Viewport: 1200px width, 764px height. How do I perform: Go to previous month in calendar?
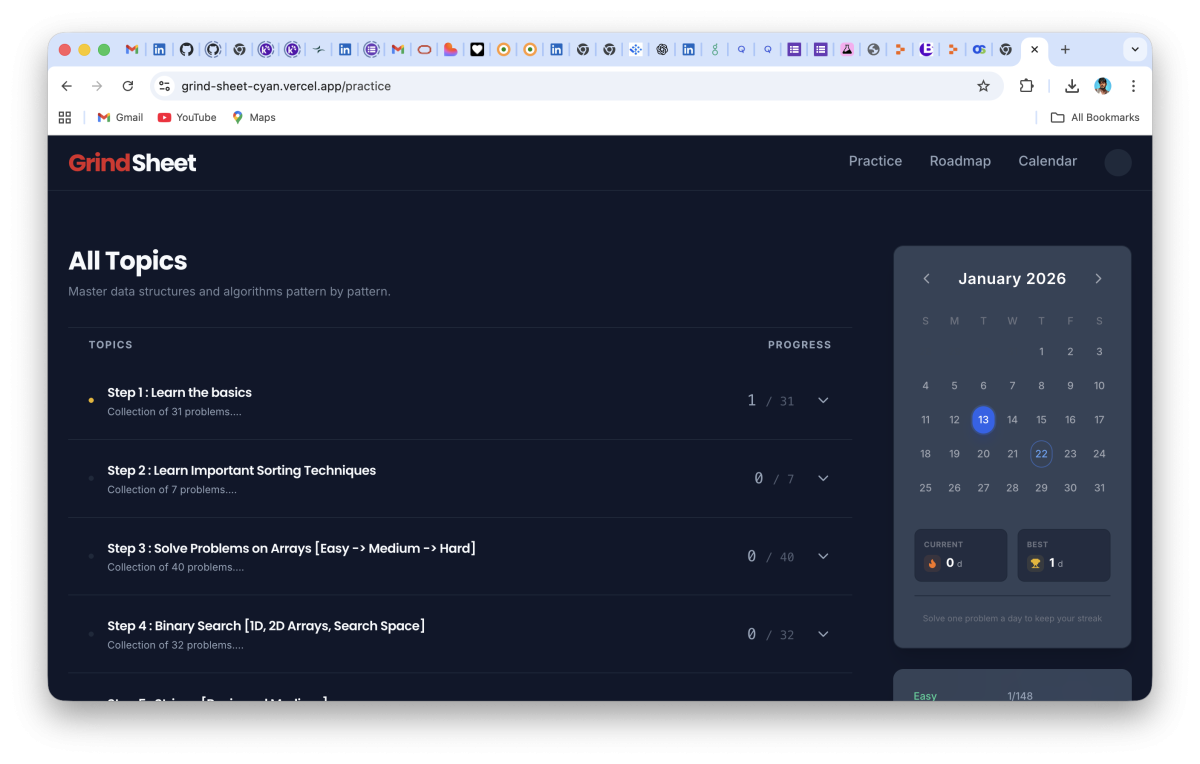tap(926, 279)
